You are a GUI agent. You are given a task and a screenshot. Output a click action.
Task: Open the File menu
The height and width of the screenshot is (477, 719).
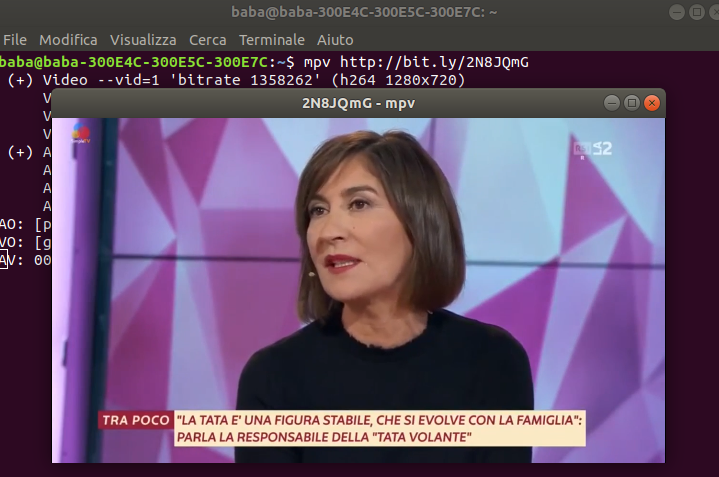tap(15, 40)
